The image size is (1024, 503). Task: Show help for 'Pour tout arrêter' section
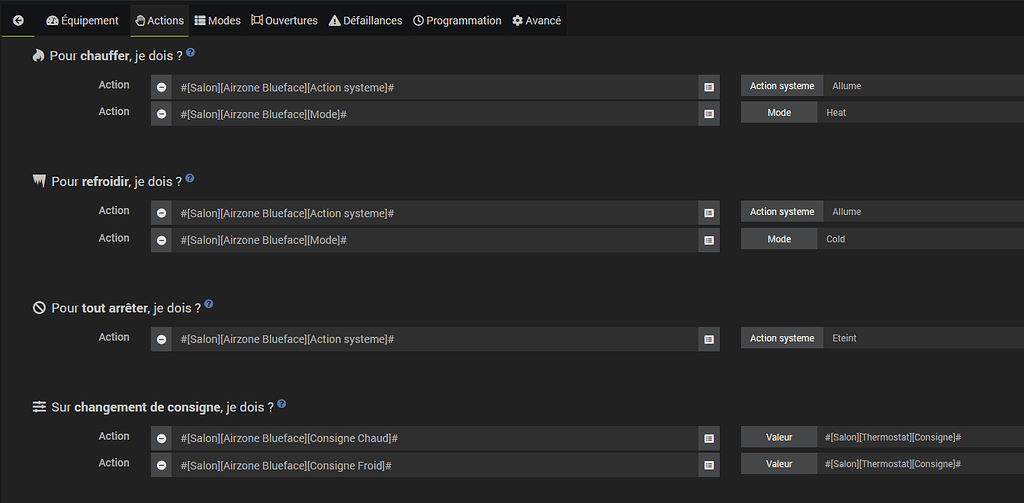coord(209,304)
